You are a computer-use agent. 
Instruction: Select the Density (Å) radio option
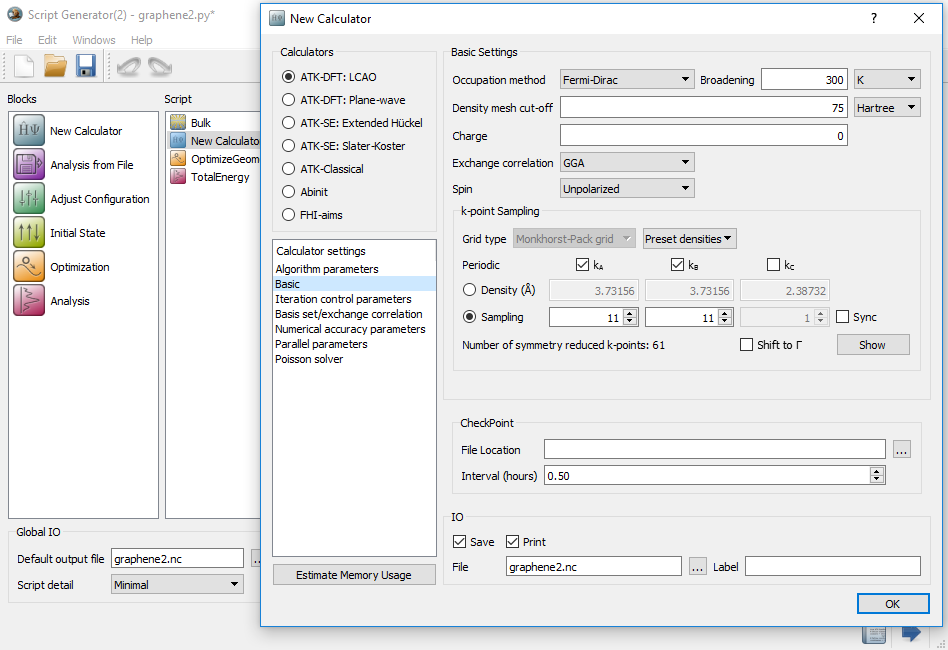point(469,290)
